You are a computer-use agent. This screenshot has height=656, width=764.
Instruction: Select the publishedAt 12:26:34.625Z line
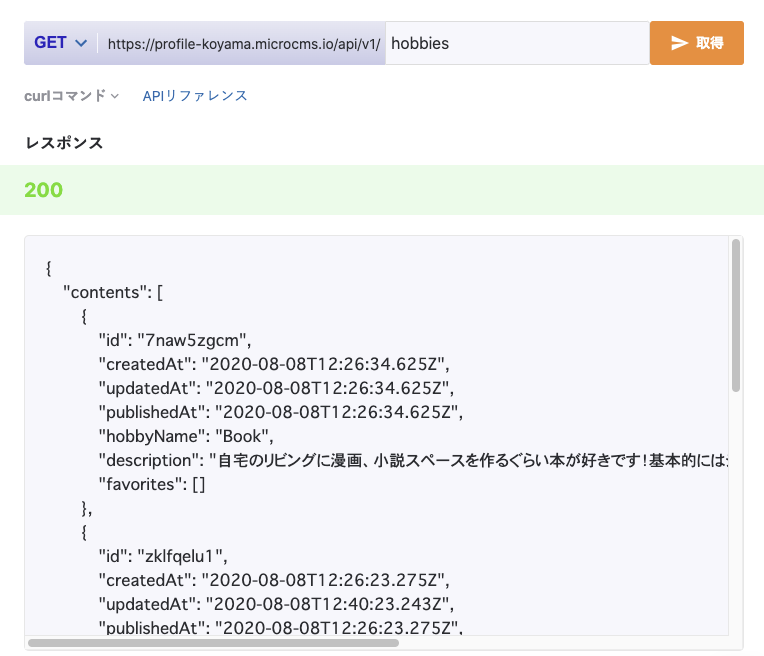coord(281,412)
